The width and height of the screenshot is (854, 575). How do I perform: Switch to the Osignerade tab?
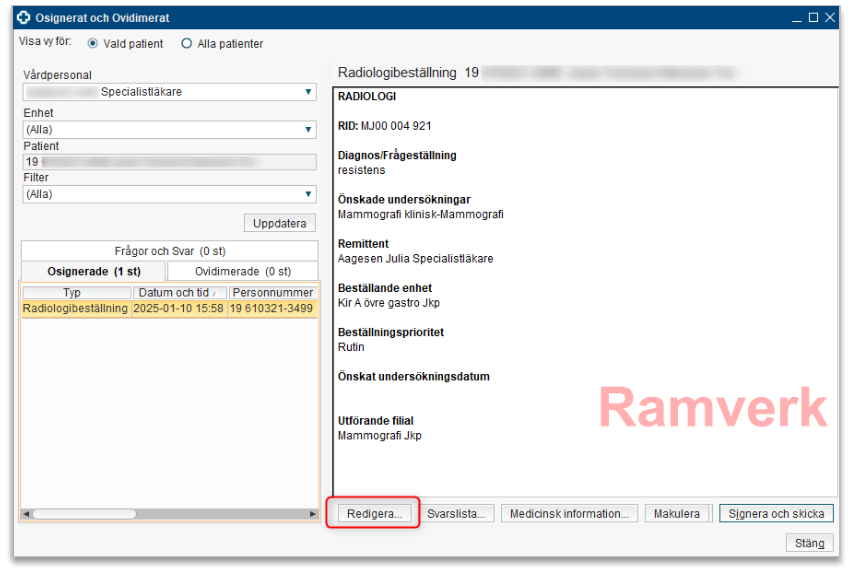tap(94, 271)
